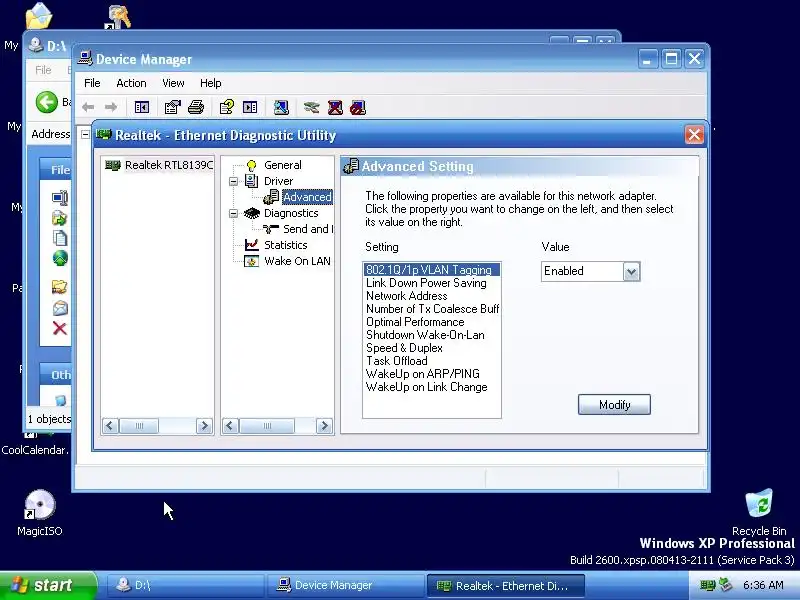Select Task Offload setting
Screen dimensions: 800x600
coord(432,361)
